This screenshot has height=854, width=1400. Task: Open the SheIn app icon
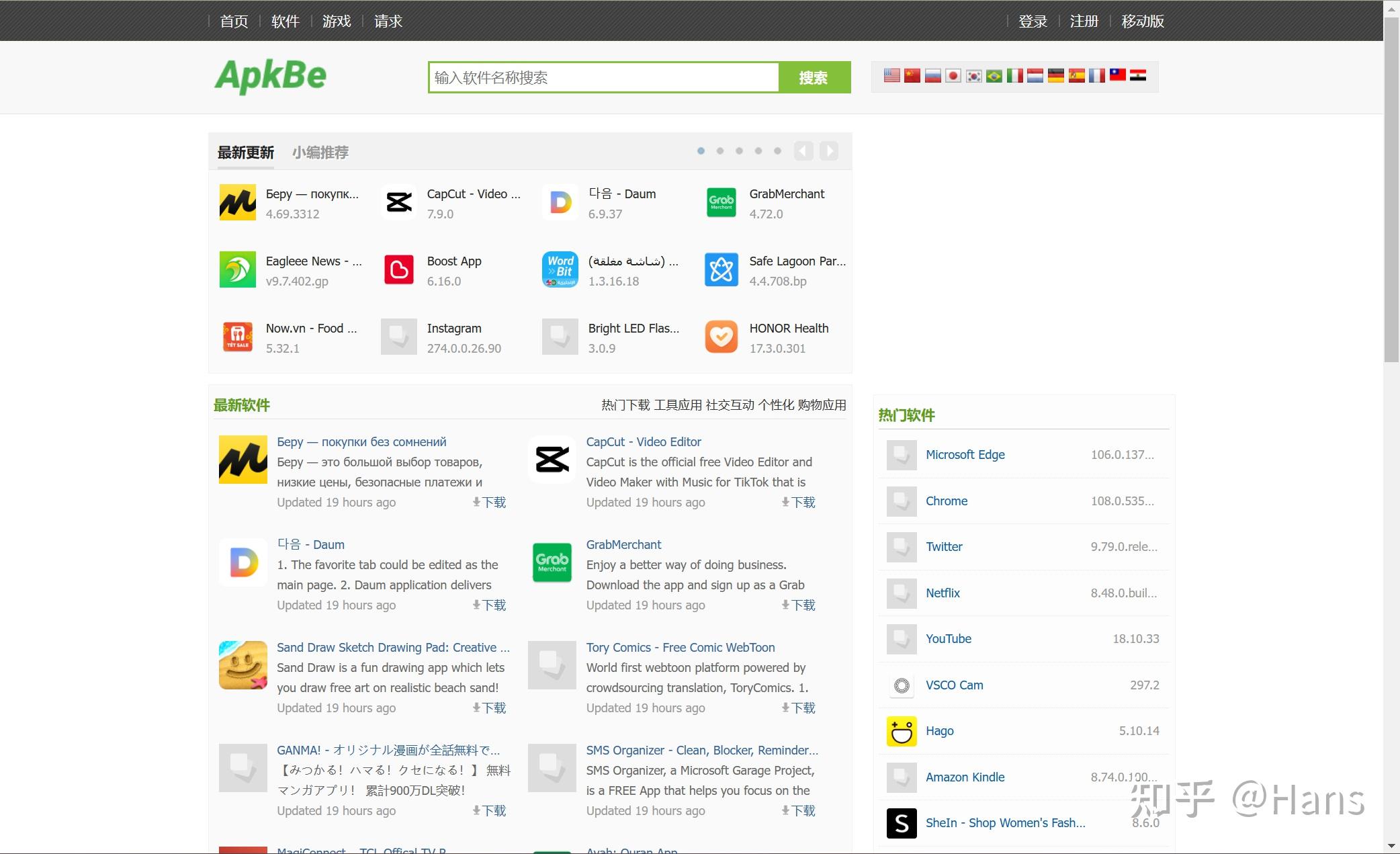tap(902, 823)
